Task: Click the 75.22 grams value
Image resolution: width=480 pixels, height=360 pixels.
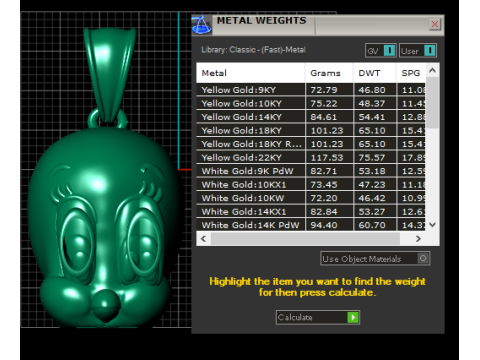Action: coord(324,104)
